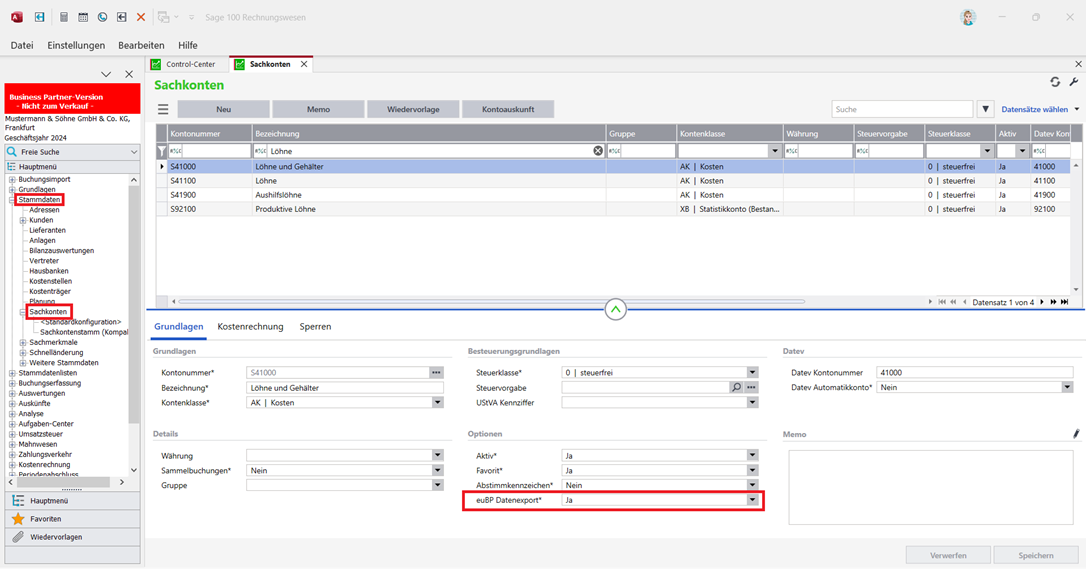This screenshot has height=569, width=1086.
Task: Switch to the Kostenrechnung tab
Action: point(250,327)
